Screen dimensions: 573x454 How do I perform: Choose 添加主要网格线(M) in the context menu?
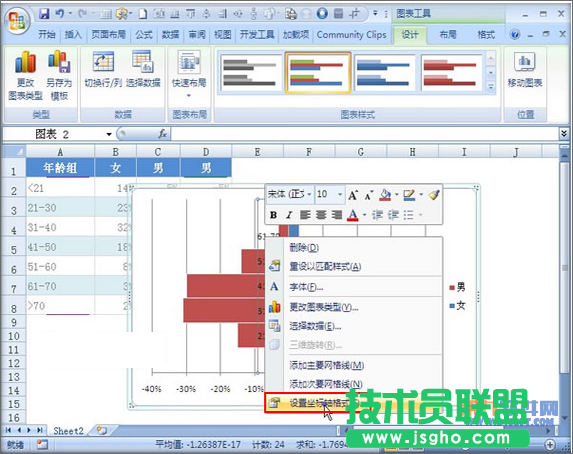354,365
